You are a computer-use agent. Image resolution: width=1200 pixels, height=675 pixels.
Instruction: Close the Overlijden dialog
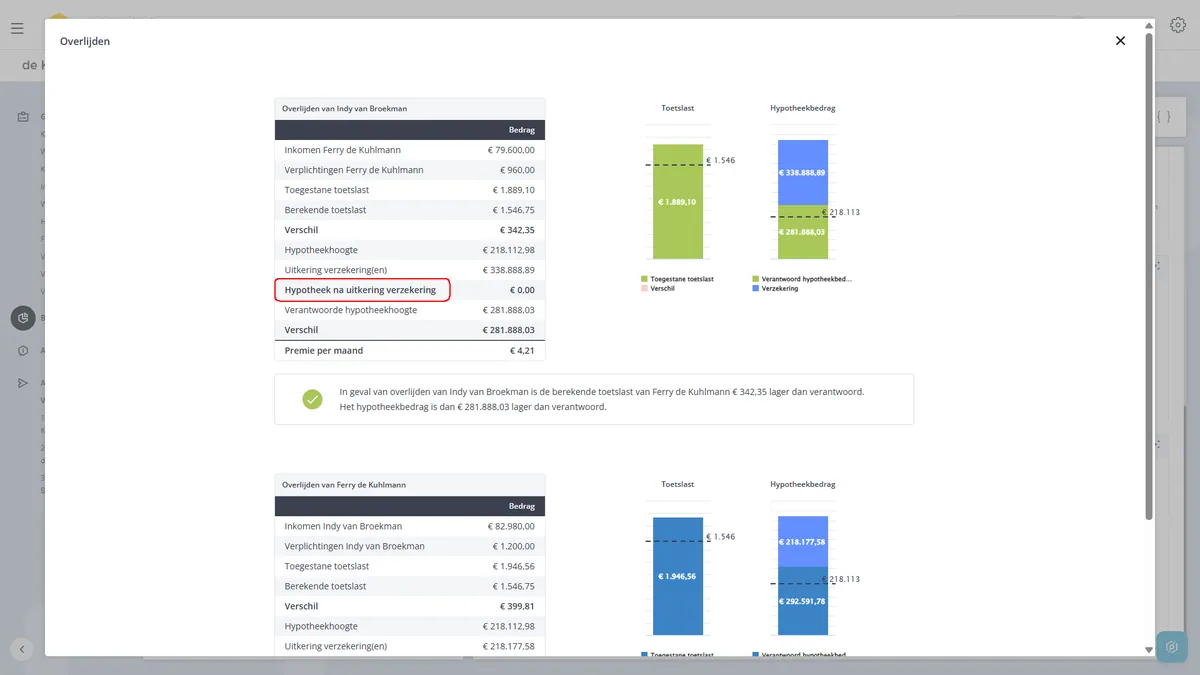1120,41
